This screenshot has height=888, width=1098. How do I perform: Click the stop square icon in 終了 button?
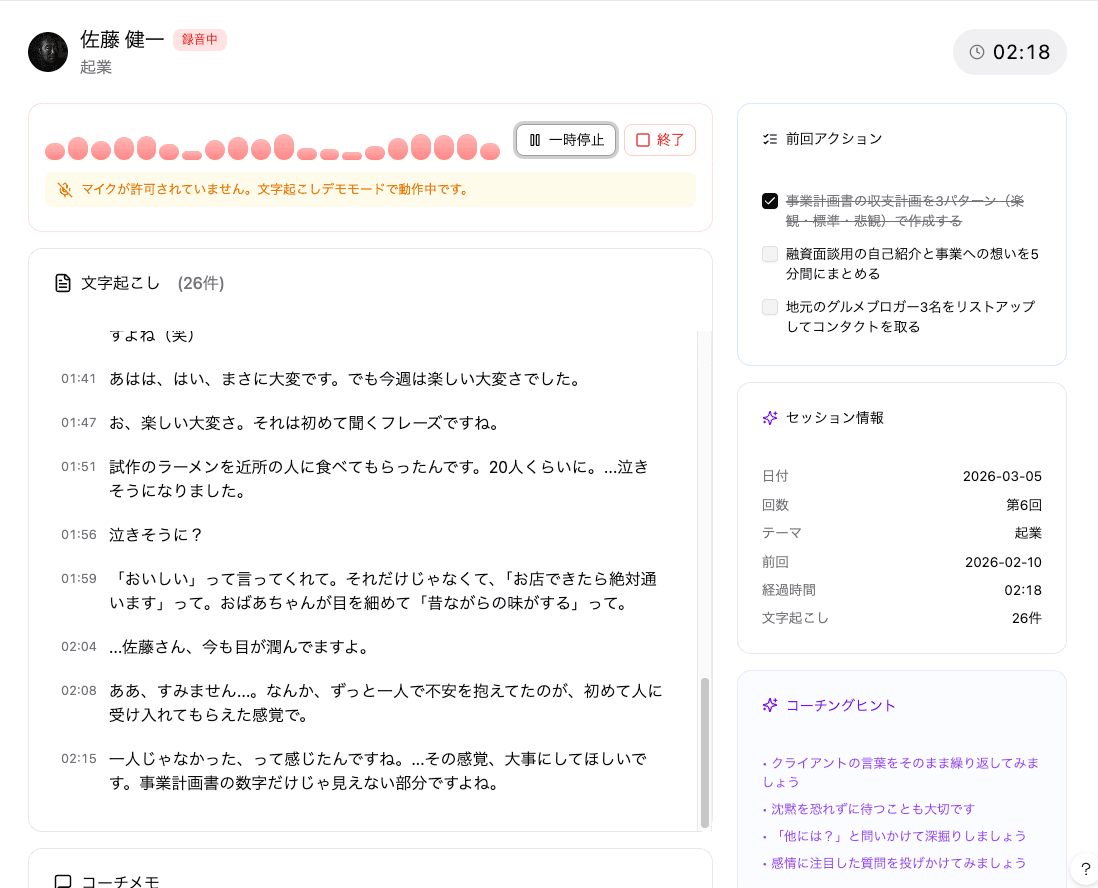[641, 140]
